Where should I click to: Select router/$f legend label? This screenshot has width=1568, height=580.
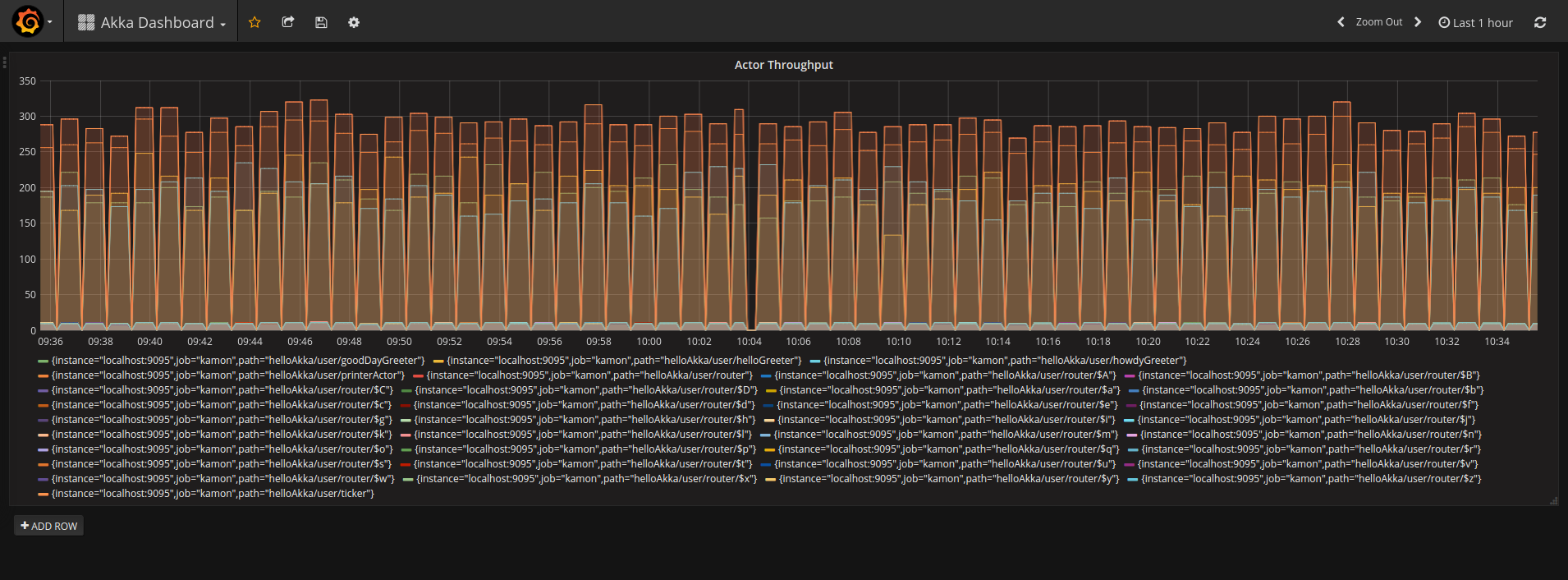1309,405
